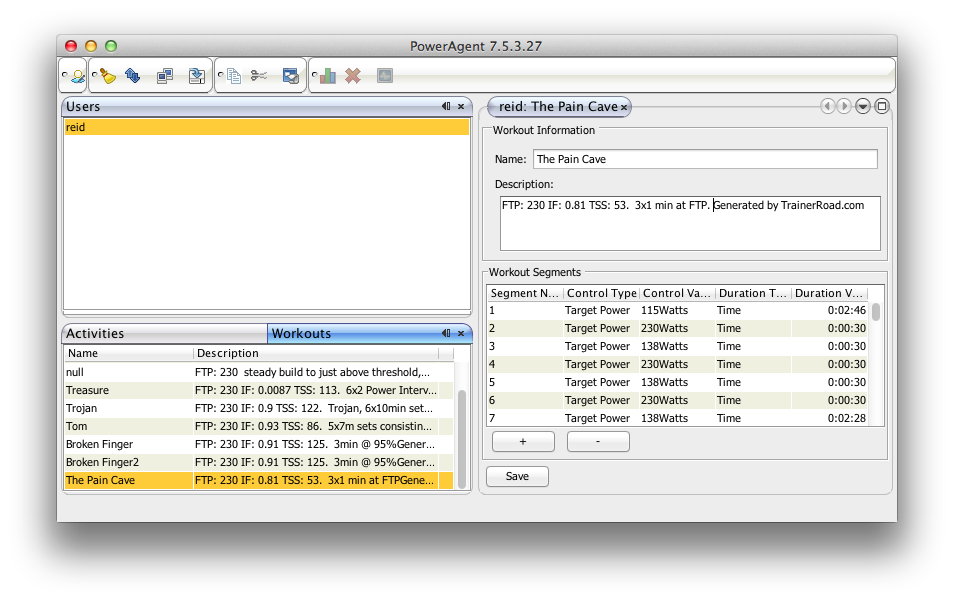Click into the Description text area
Image resolution: width=954 pixels, height=601 pixels.
pyautogui.click(x=690, y=223)
